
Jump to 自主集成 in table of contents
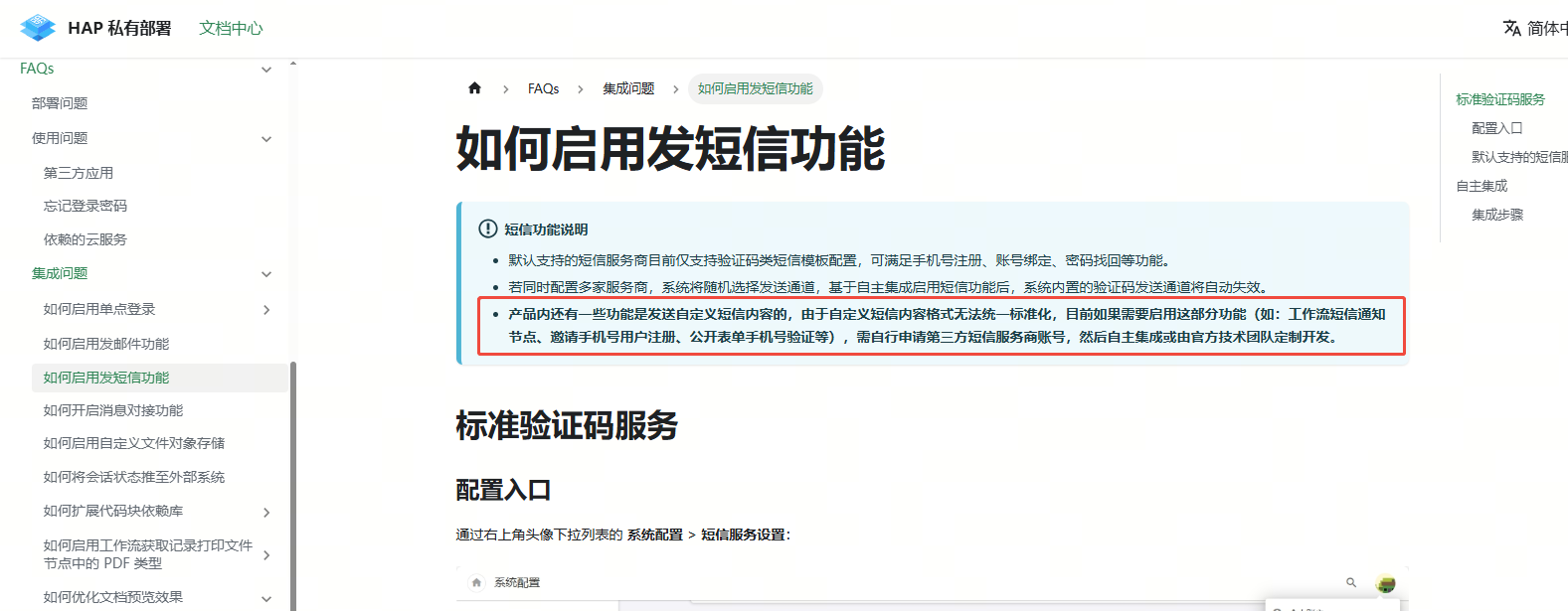pos(1481,186)
